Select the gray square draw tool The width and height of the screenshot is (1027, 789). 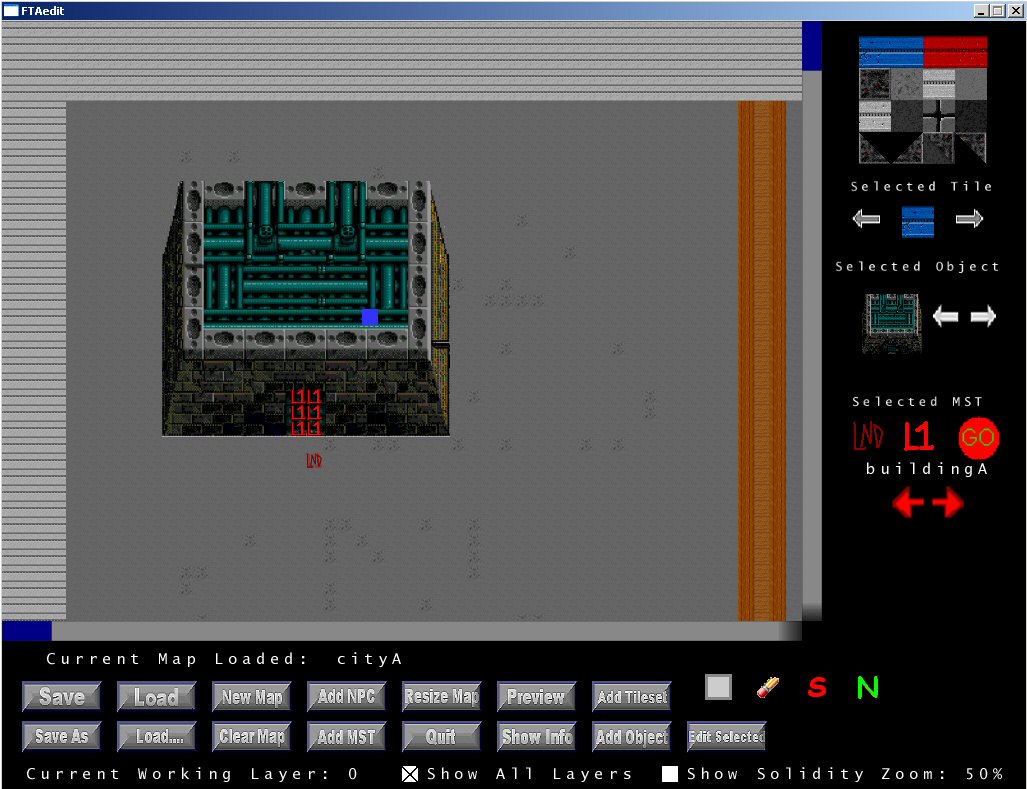tap(718, 687)
